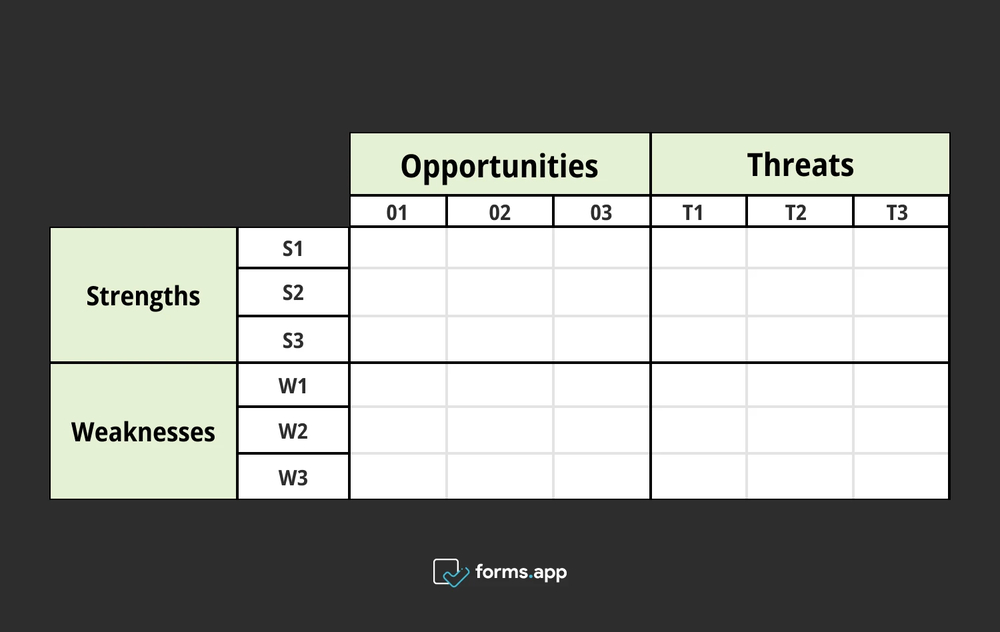Click the W1 row label

[293, 386]
